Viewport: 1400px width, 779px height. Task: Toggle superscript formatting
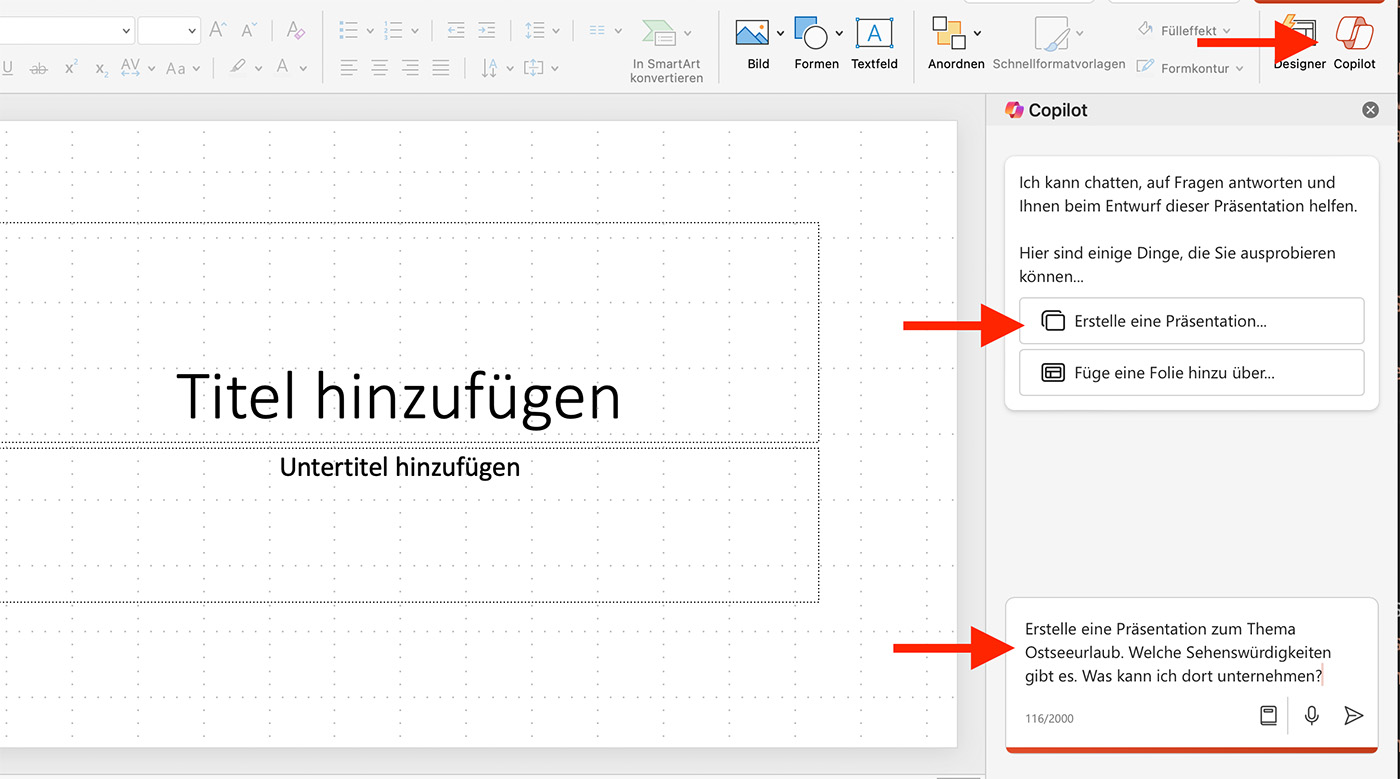point(70,68)
